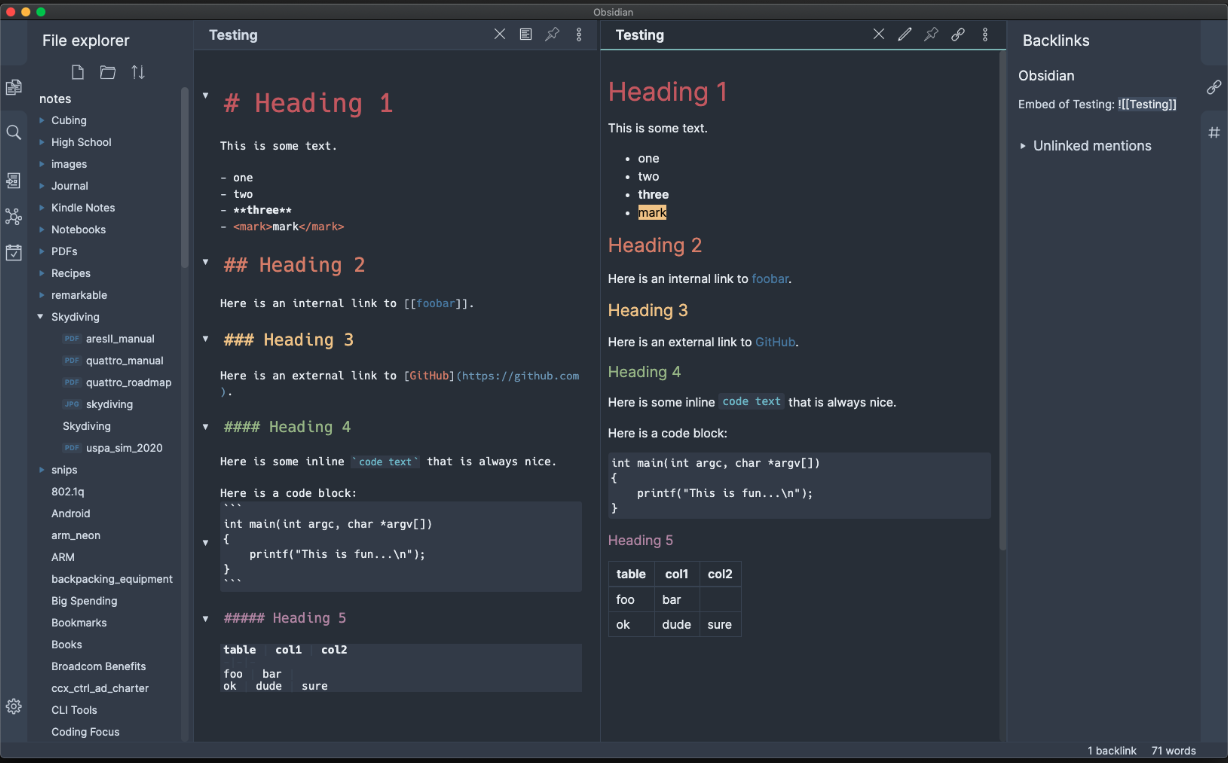This screenshot has width=1228, height=763.
Task: Open today's daily note calendar icon
Action: (x=13, y=253)
